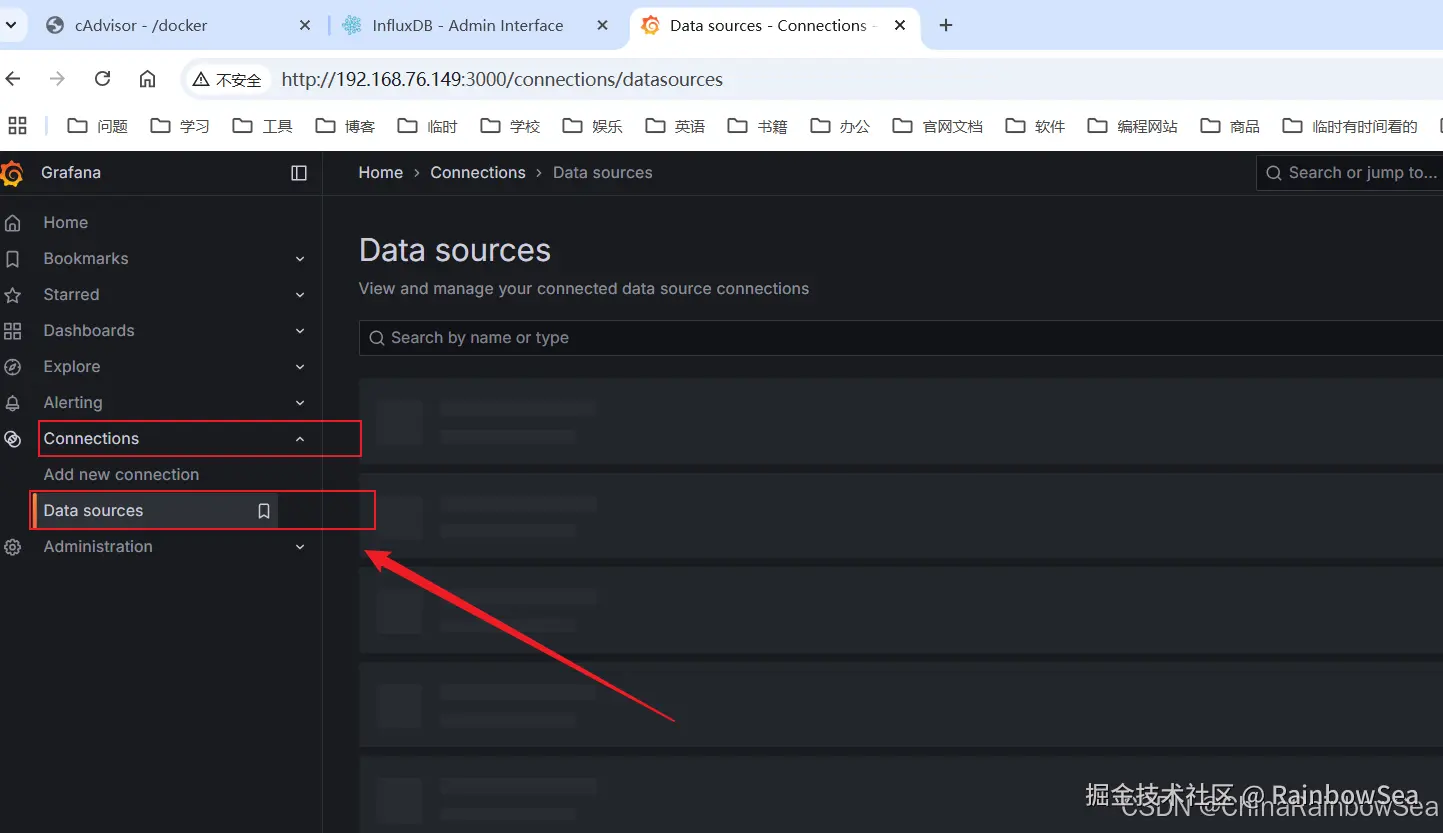This screenshot has width=1443, height=833.
Task: Click the browser forward arrow
Action: pos(58,79)
